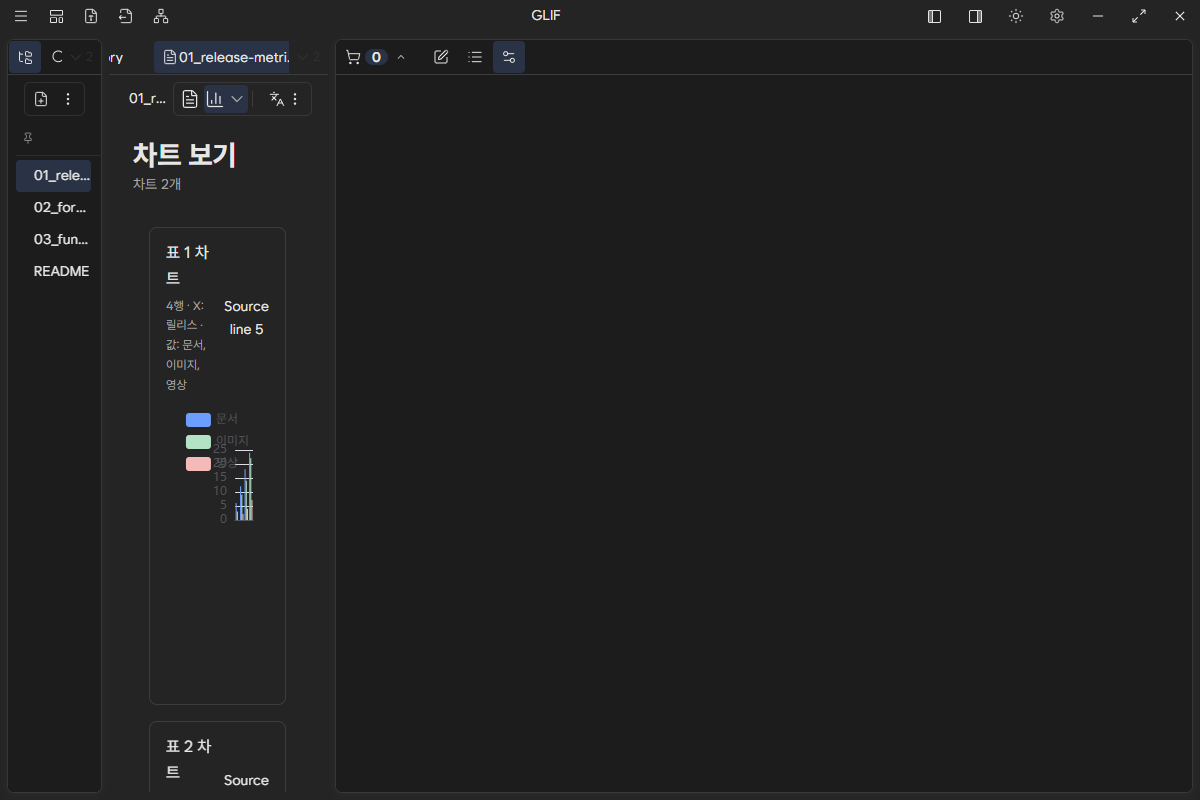Screen dimensions: 1200x800
Task: Toggle the left sidebar panel
Action: tap(935, 16)
